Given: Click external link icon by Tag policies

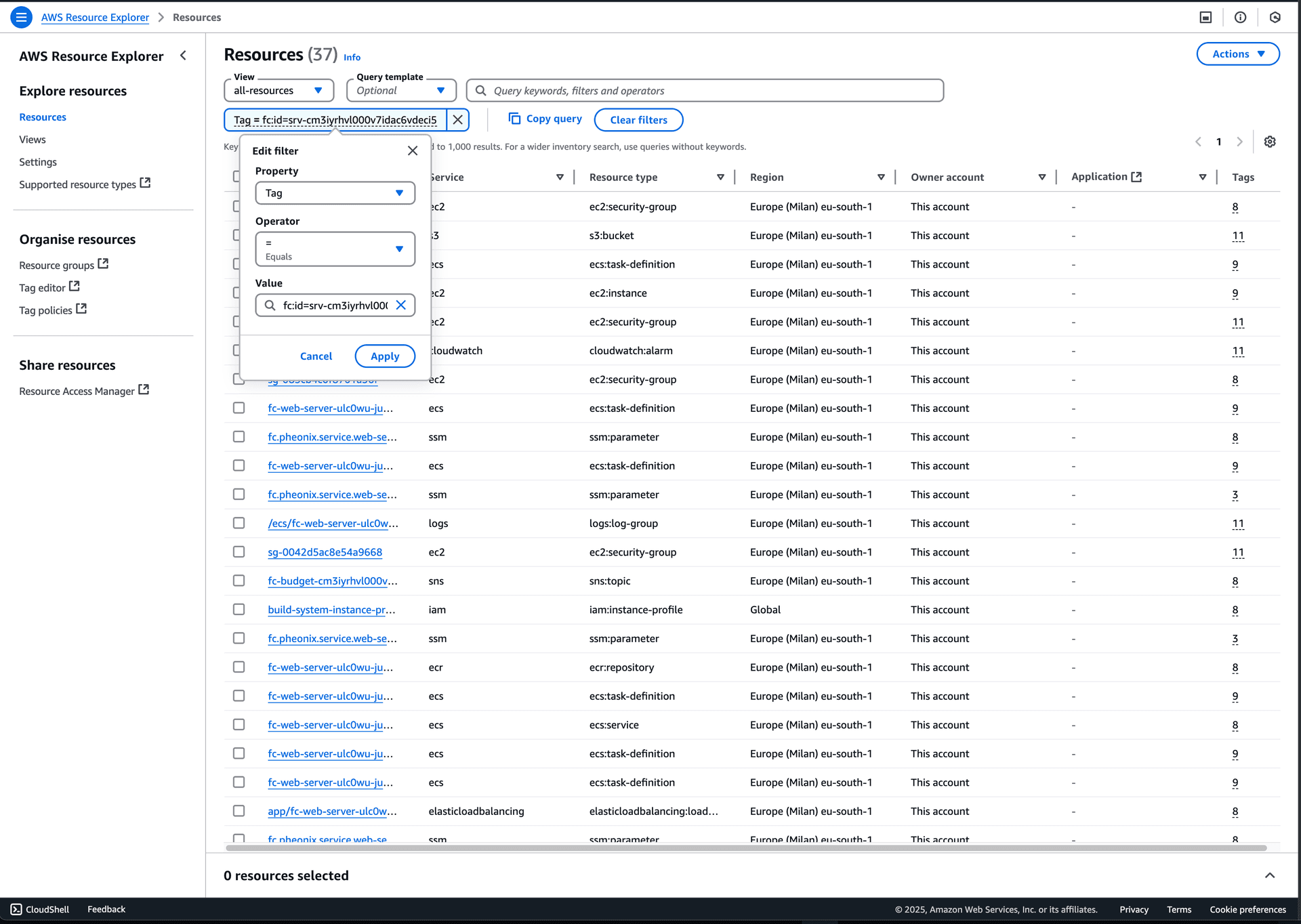Looking at the screenshot, I should 81,308.
